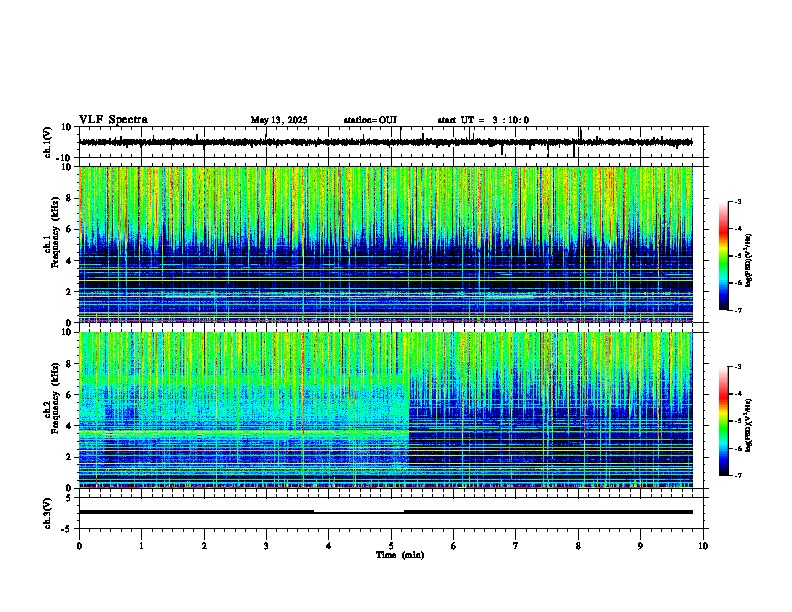Click the ch.1 colorbar "log(PSD)" label
This screenshot has height=612, width=792.
tap(748, 260)
